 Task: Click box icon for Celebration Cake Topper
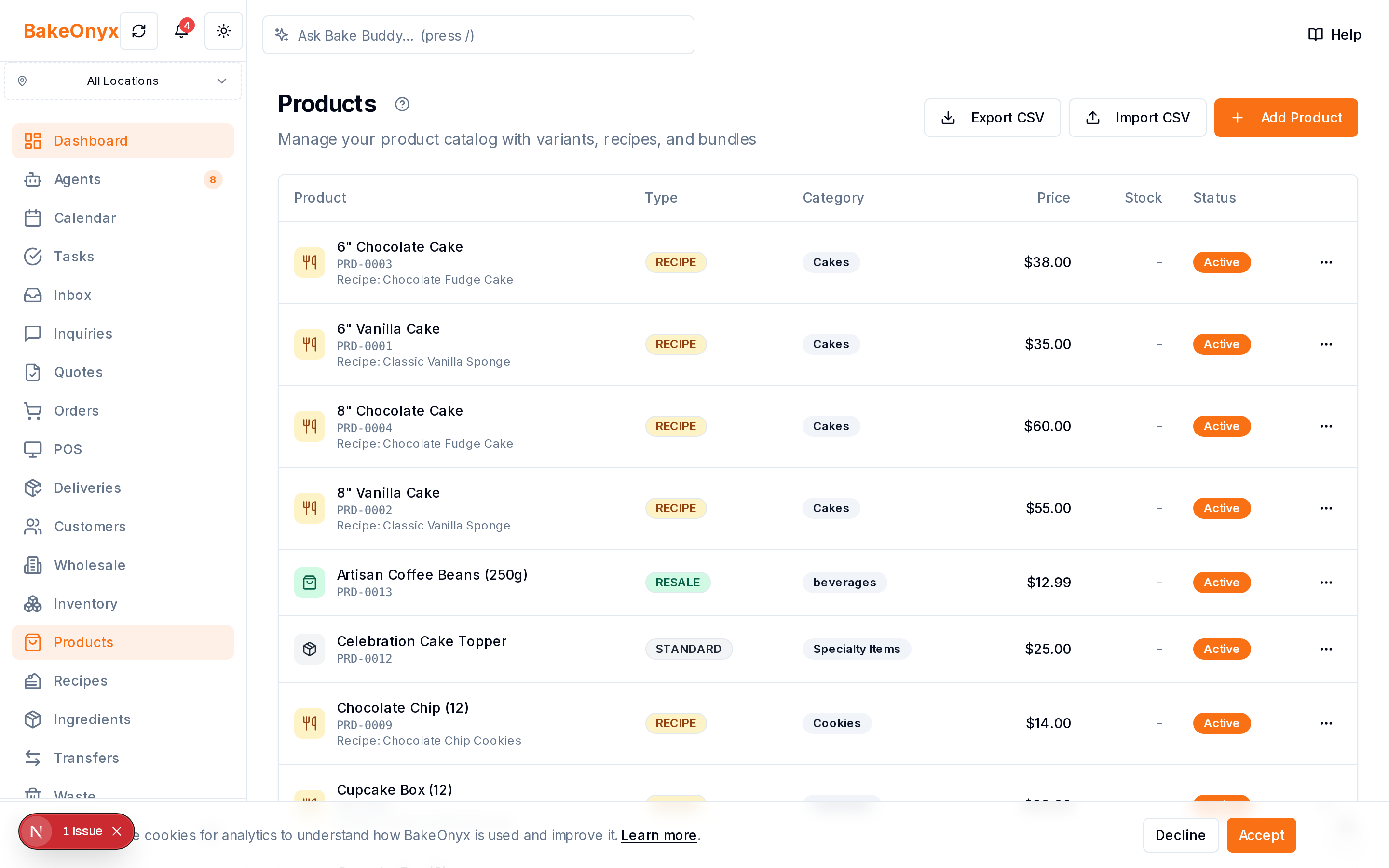pyautogui.click(x=309, y=649)
